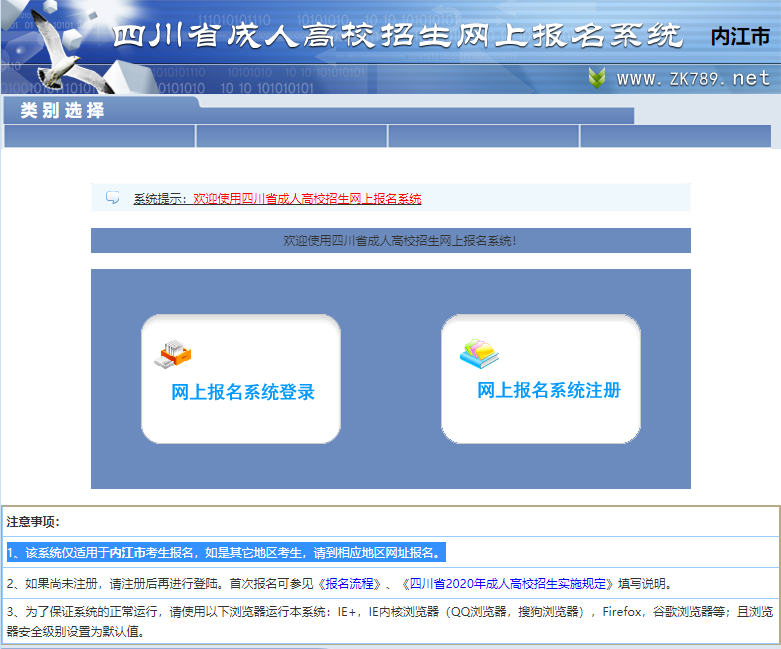Select the 类别选择 tab
781x649 pixels.
pyautogui.click(x=62, y=110)
